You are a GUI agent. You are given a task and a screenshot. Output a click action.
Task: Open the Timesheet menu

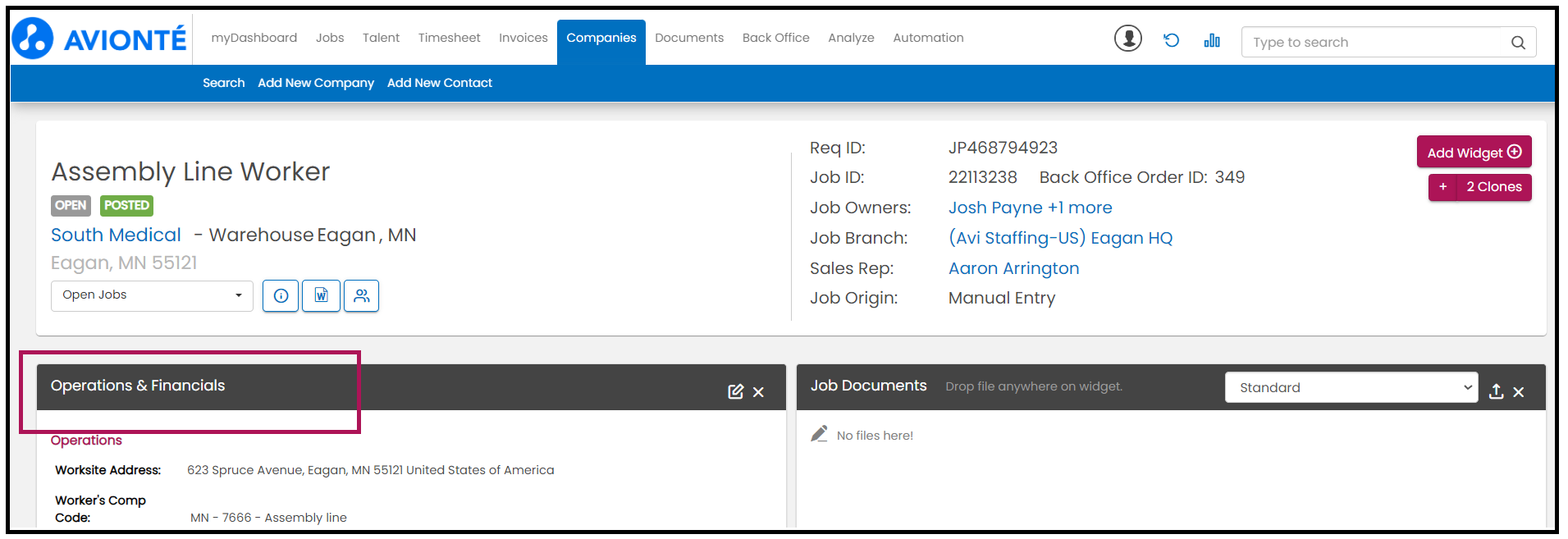pos(449,38)
